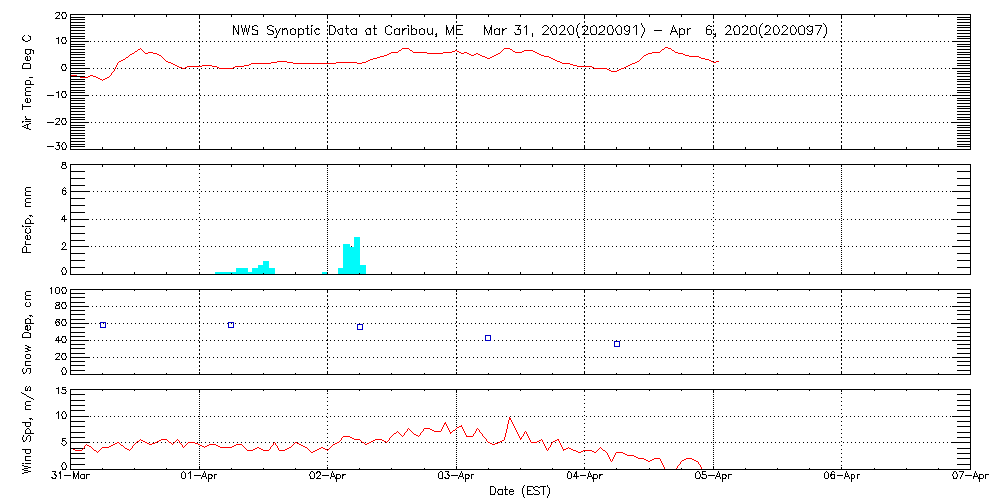Click the snow depth square marker on 03-Apr
This screenshot has height=500, width=1000.
point(488,338)
